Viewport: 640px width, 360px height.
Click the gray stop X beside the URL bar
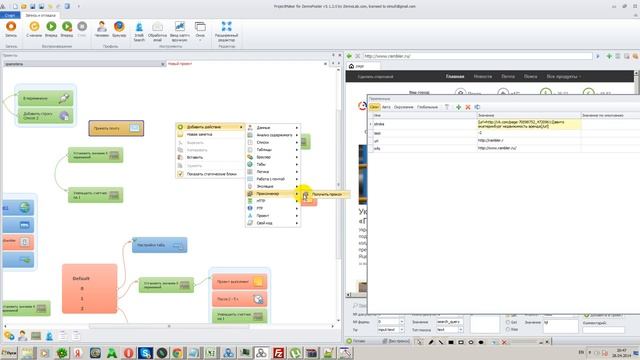[x=358, y=56]
